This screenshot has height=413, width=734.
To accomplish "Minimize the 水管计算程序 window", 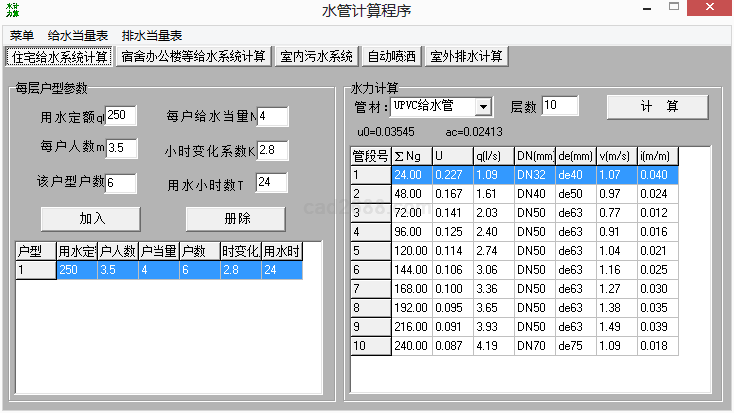I will pyautogui.click(x=648, y=10).
